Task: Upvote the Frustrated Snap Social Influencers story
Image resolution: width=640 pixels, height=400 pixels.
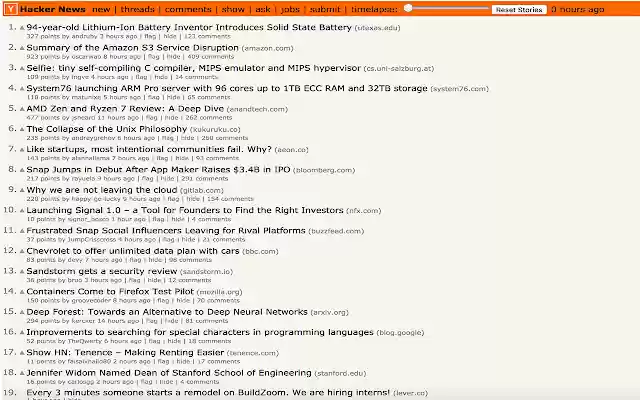Action: point(22,231)
